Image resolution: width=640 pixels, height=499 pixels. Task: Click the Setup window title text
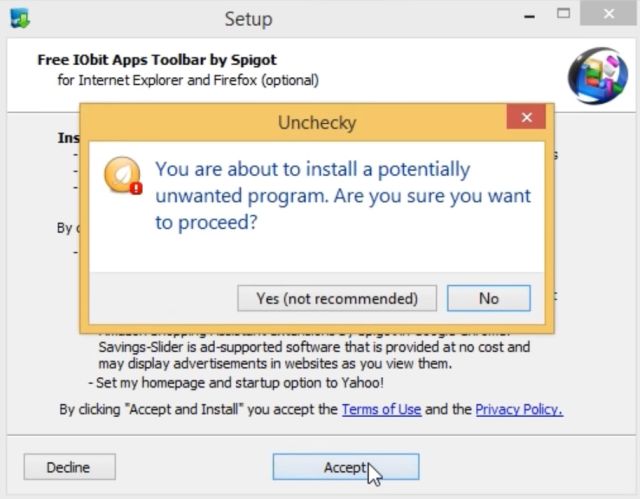(249, 19)
